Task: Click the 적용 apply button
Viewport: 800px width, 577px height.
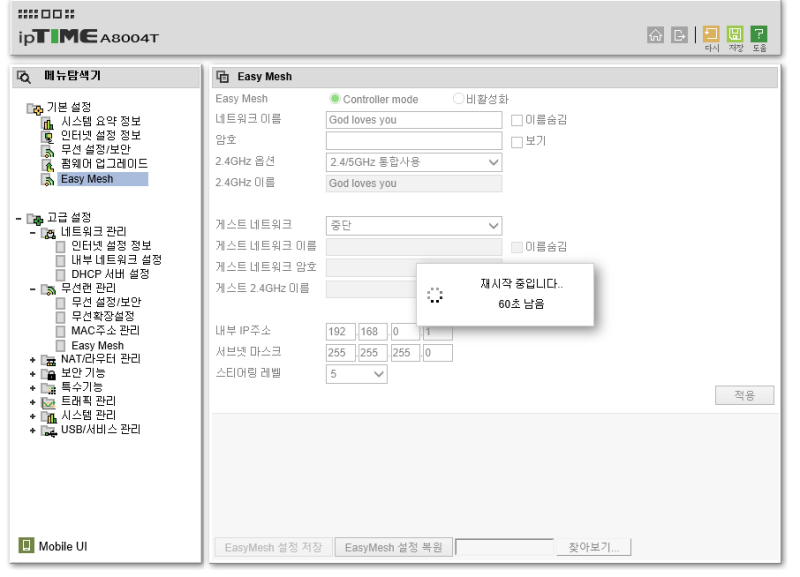Action: (744, 395)
